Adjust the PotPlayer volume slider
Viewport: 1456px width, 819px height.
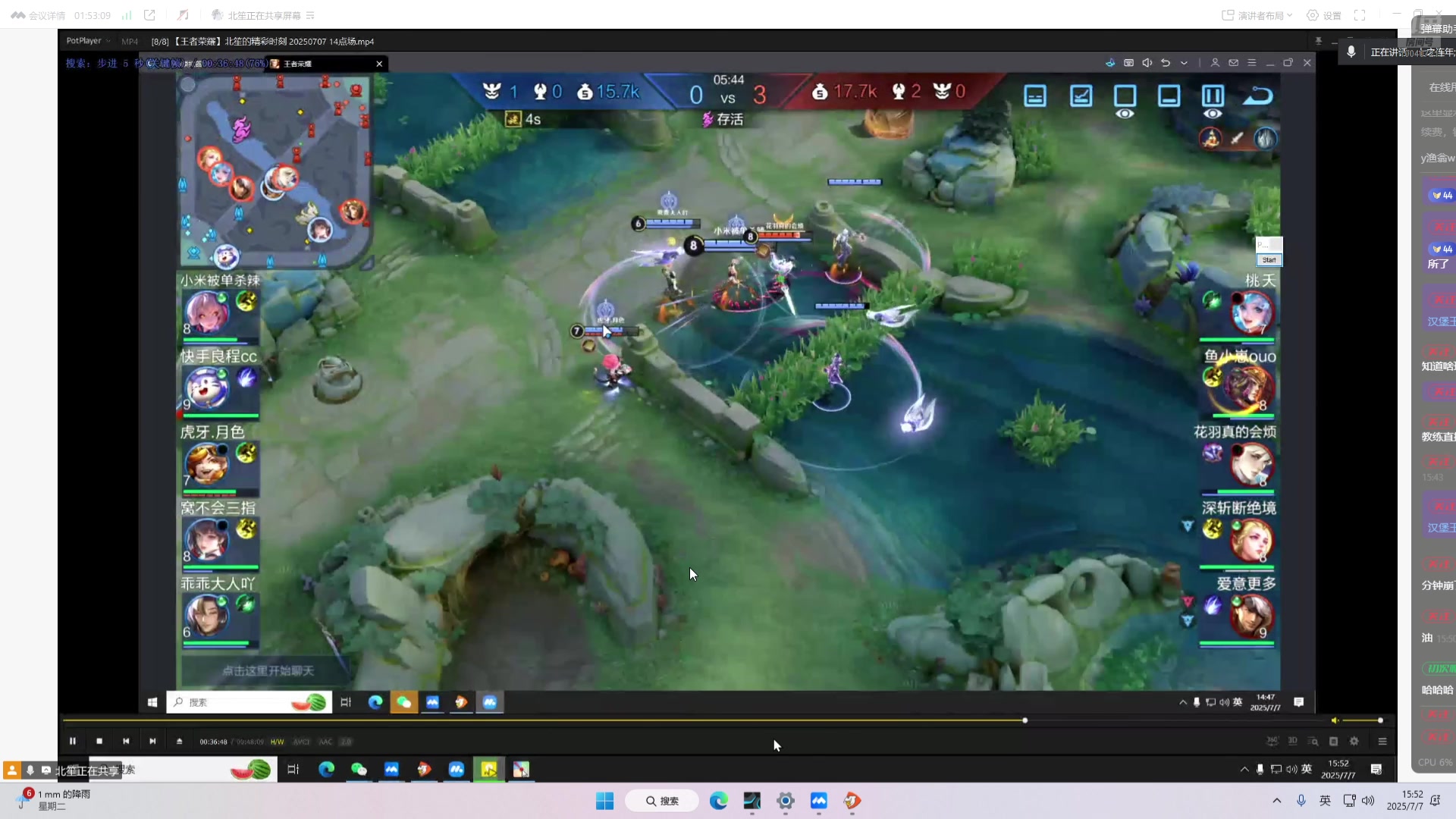1361,720
